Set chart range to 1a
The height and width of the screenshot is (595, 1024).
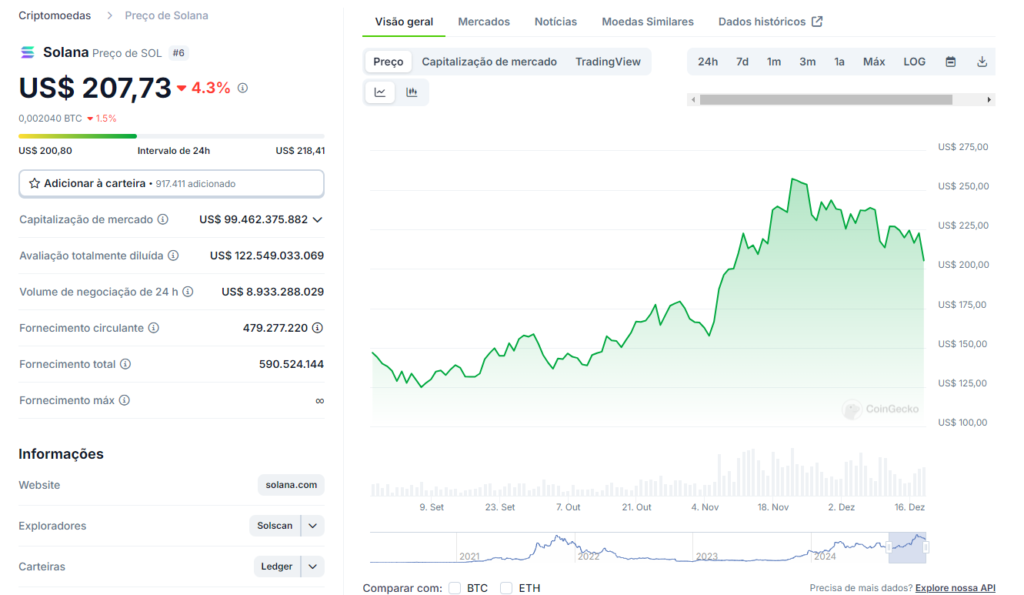839,61
